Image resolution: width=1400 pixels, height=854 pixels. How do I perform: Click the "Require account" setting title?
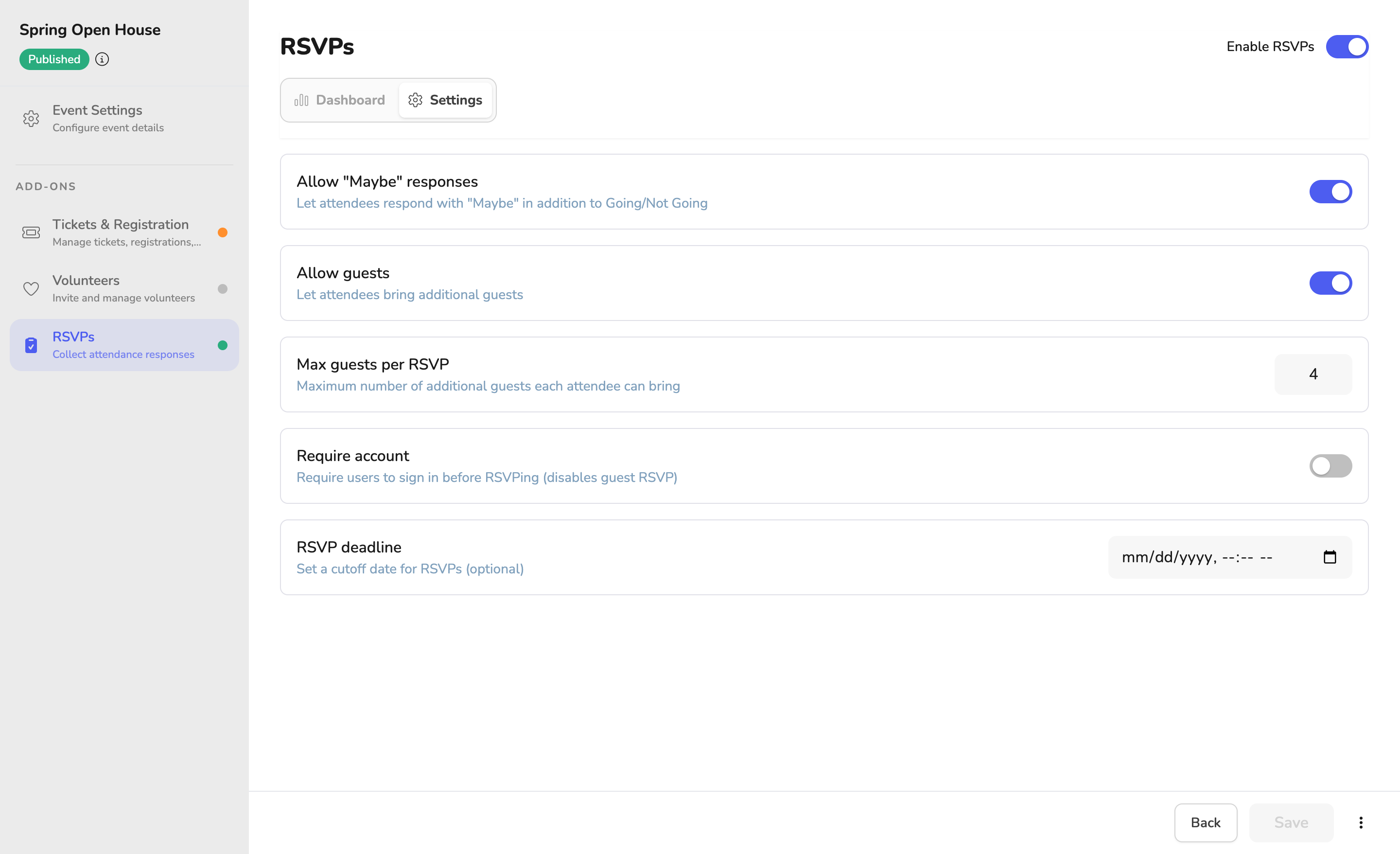click(x=353, y=455)
